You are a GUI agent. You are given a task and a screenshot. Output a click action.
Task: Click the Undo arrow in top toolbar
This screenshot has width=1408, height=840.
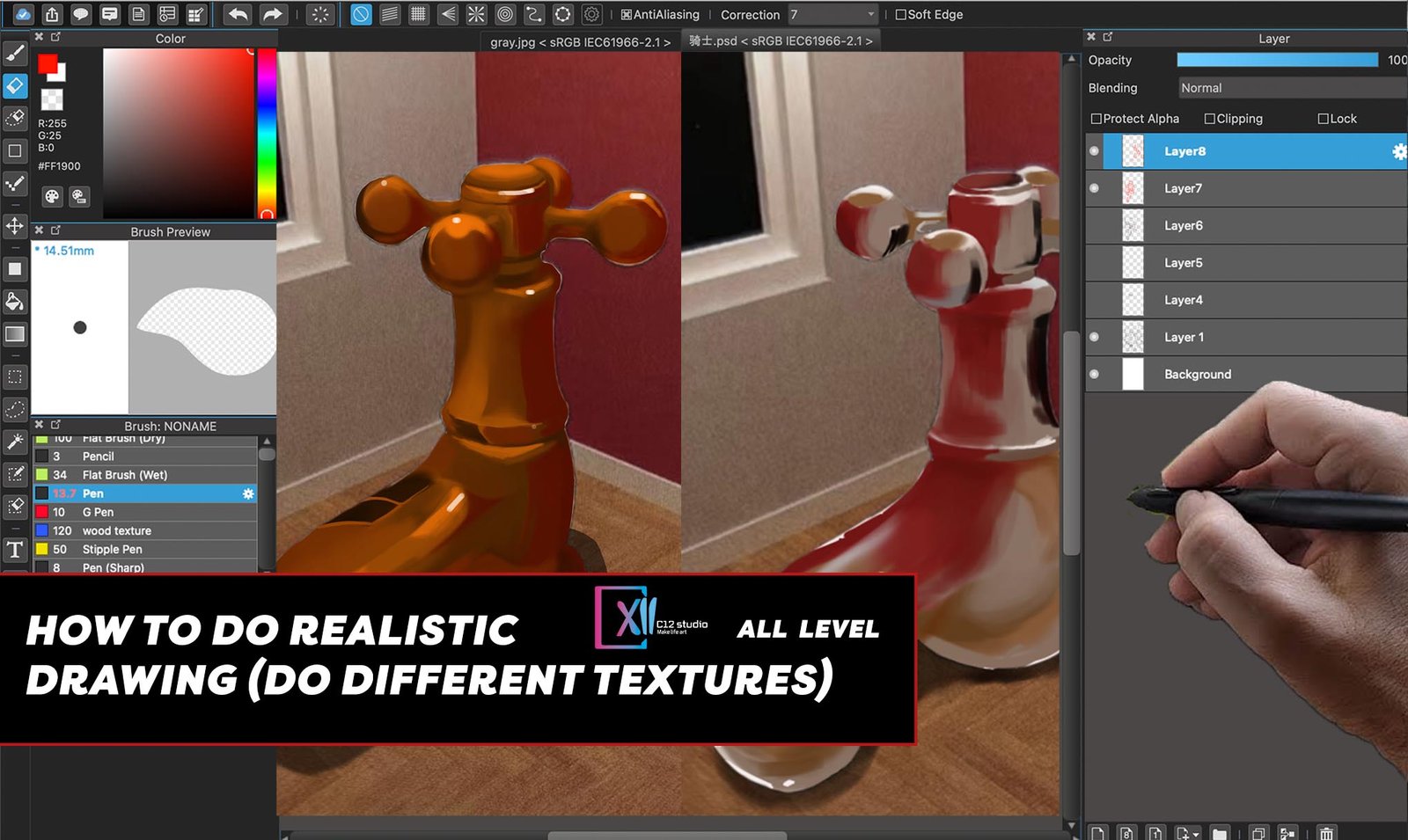[238, 14]
